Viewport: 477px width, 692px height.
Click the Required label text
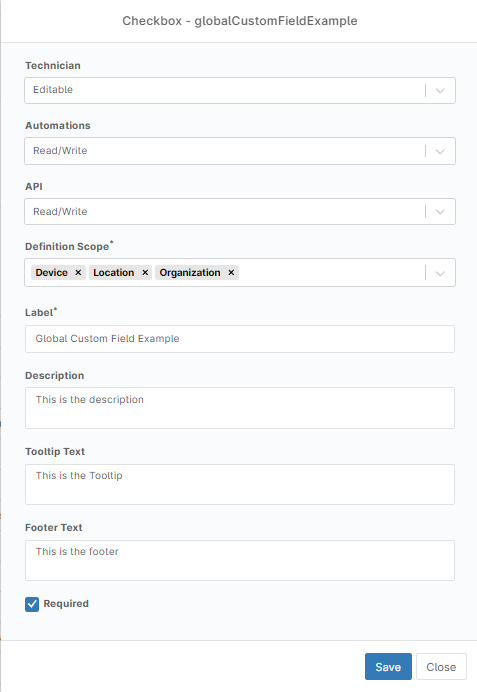pos(66,603)
